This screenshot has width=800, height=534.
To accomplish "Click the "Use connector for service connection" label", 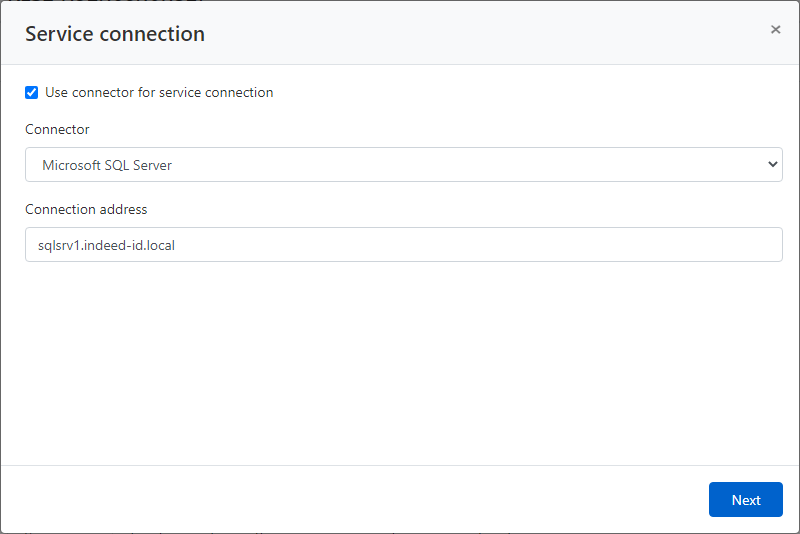I will (159, 93).
